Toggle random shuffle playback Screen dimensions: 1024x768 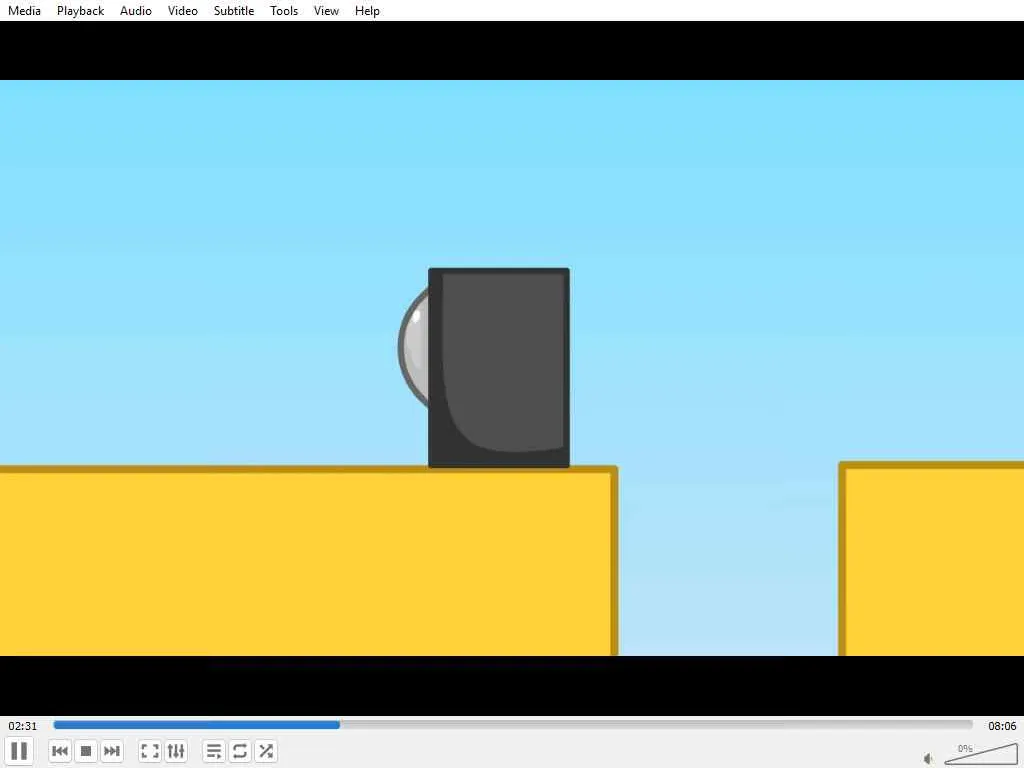click(x=266, y=751)
